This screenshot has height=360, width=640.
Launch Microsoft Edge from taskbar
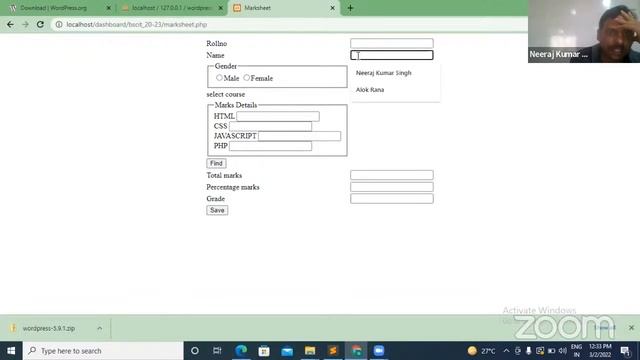(x=241, y=351)
